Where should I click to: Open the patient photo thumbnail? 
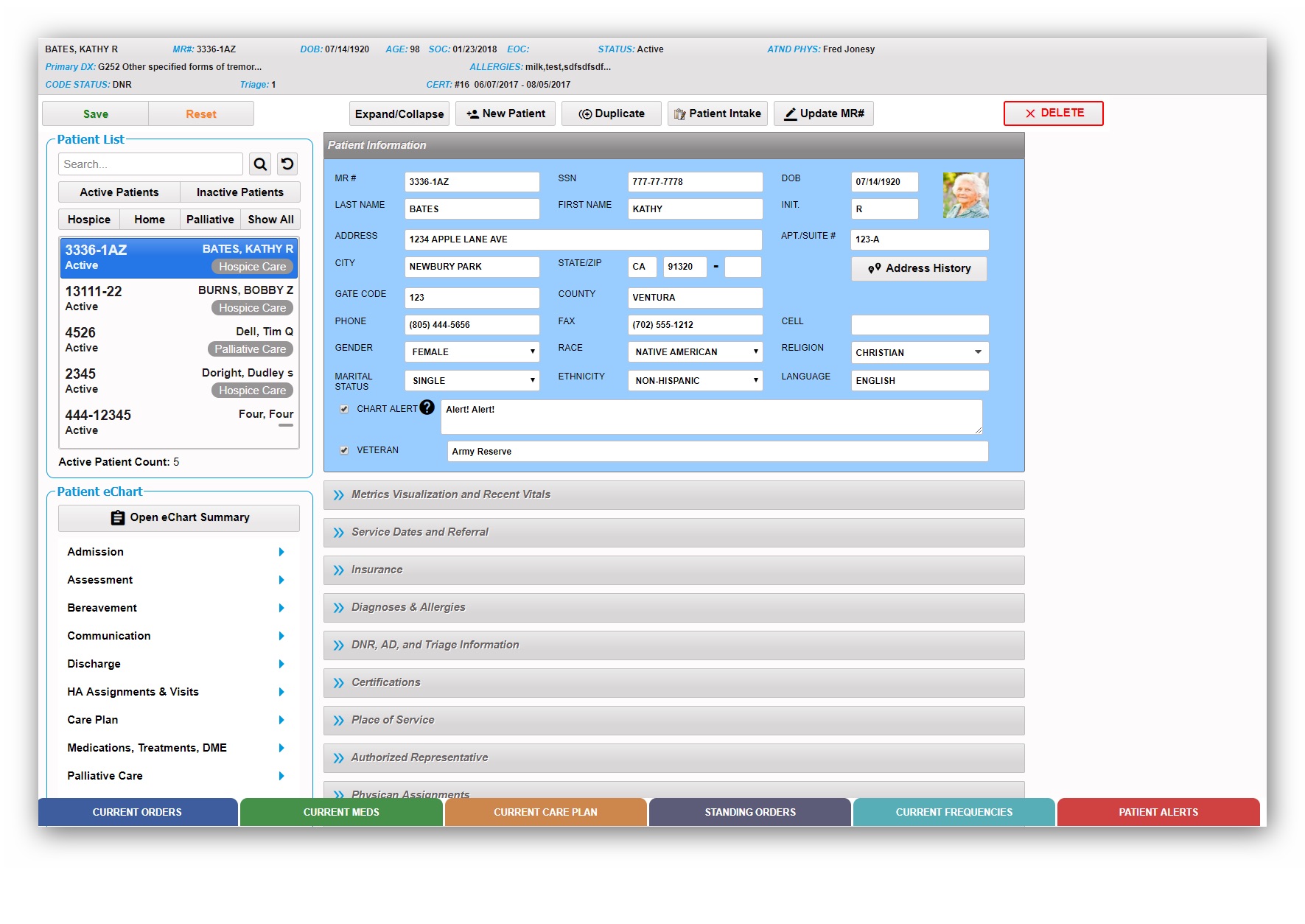[x=965, y=195]
